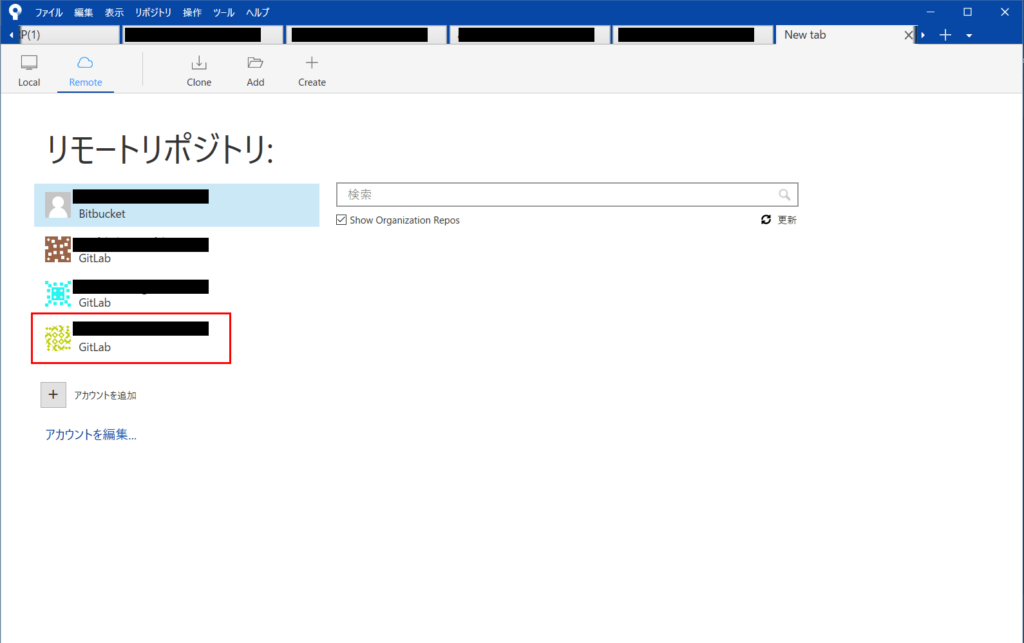The image size is (1024, 643).
Task: Click the 検索 search field
Action: point(567,195)
